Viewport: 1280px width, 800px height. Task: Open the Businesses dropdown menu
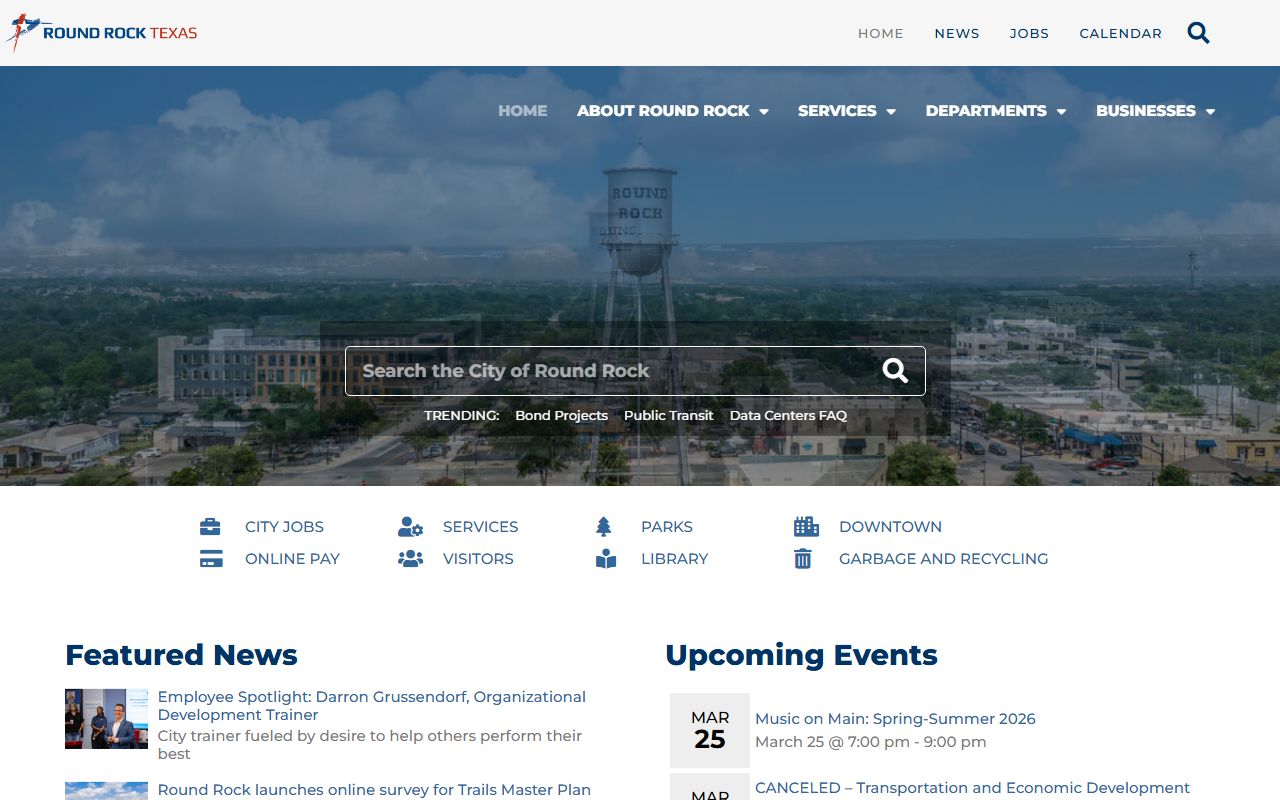click(1155, 111)
